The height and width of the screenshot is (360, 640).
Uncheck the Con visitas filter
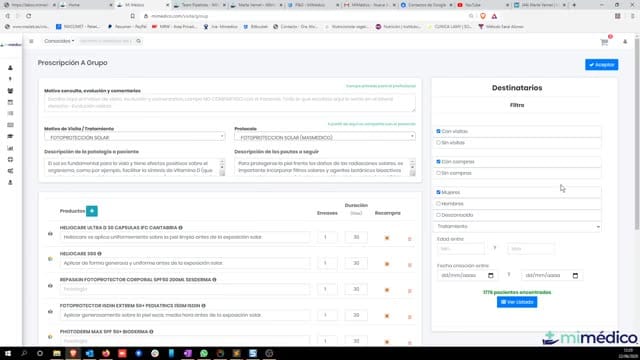coord(438,131)
